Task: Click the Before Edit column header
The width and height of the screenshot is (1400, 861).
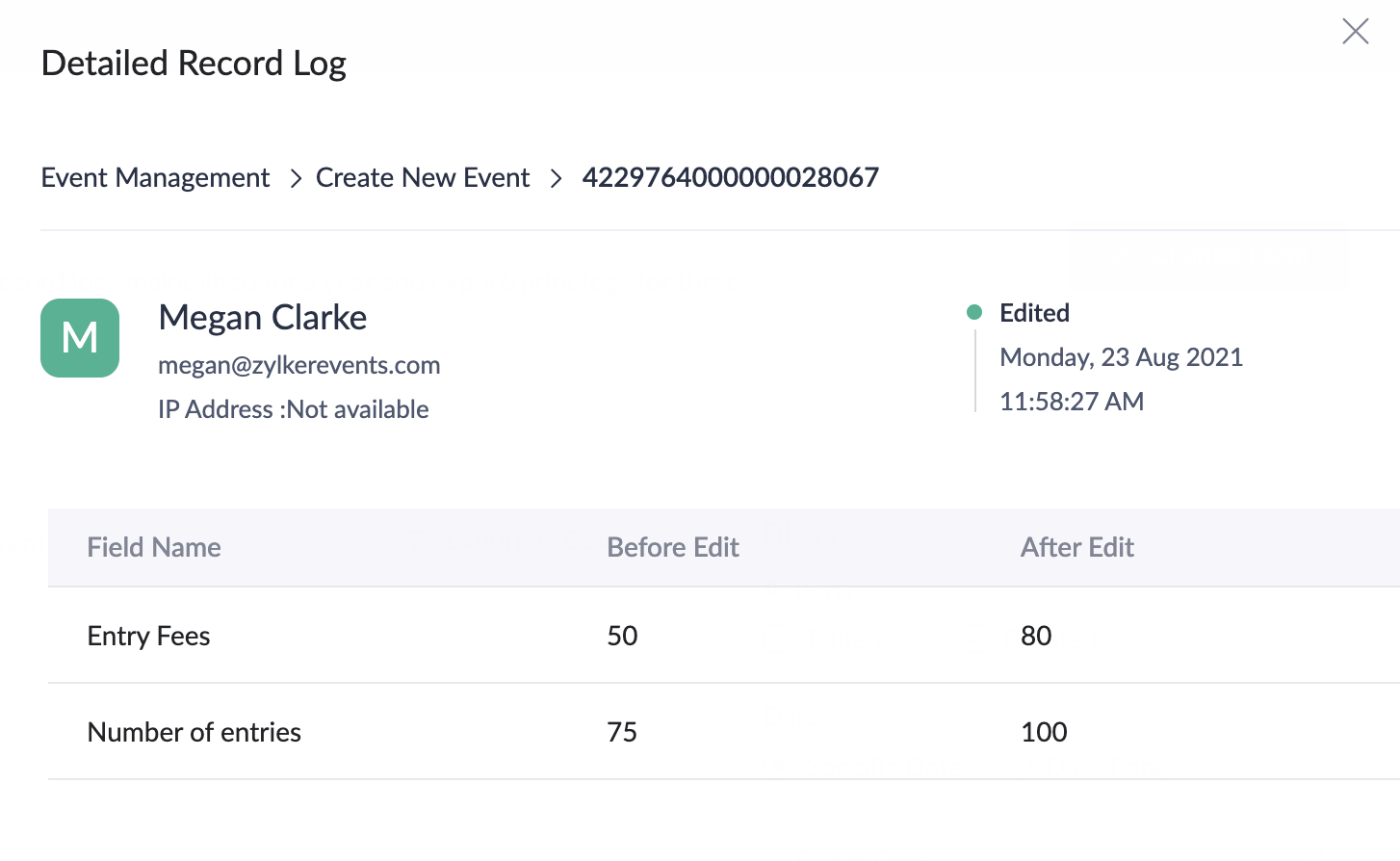Action: click(672, 547)
